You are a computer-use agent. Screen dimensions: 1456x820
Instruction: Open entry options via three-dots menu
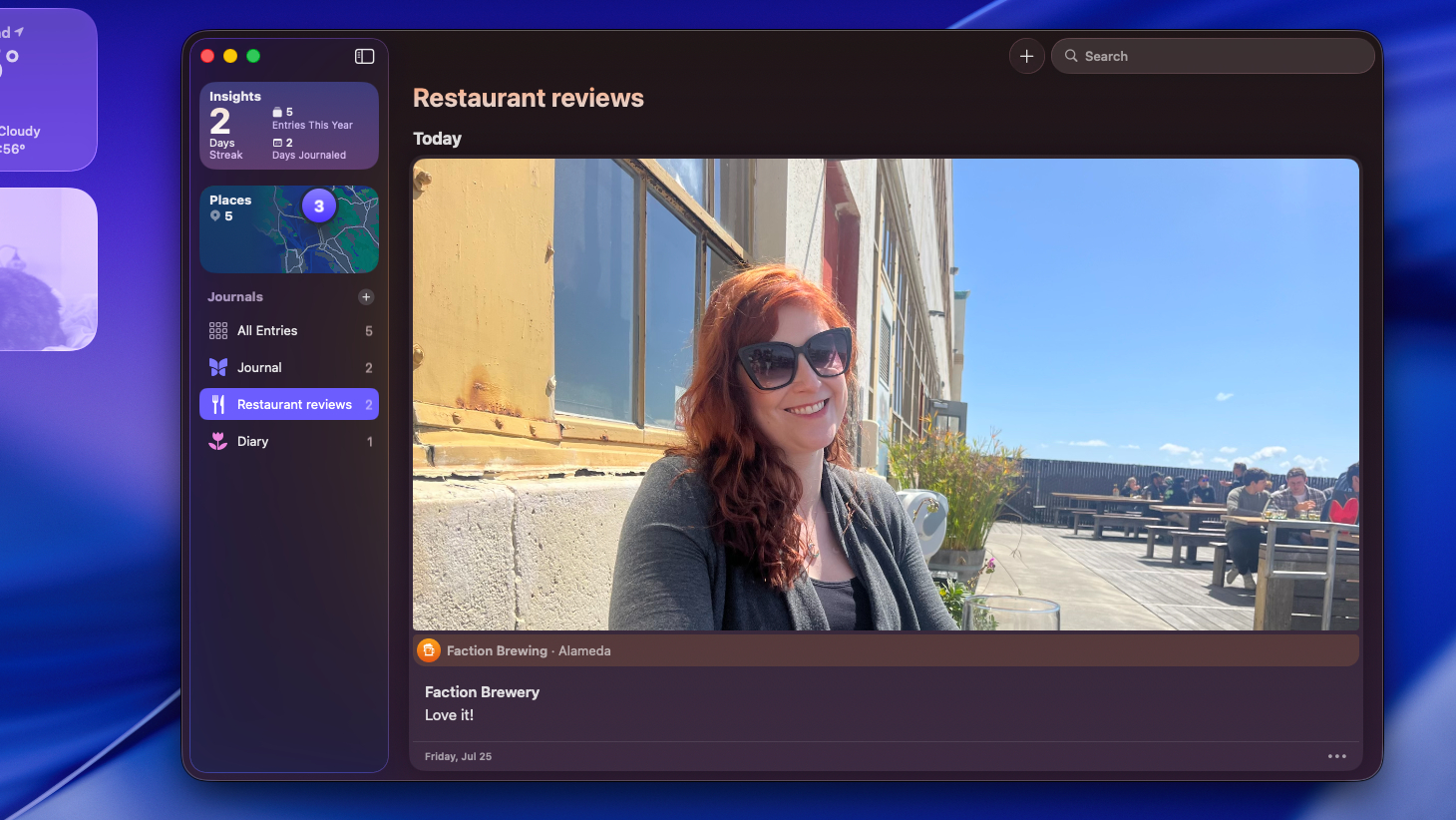(x=1336, y=756)
